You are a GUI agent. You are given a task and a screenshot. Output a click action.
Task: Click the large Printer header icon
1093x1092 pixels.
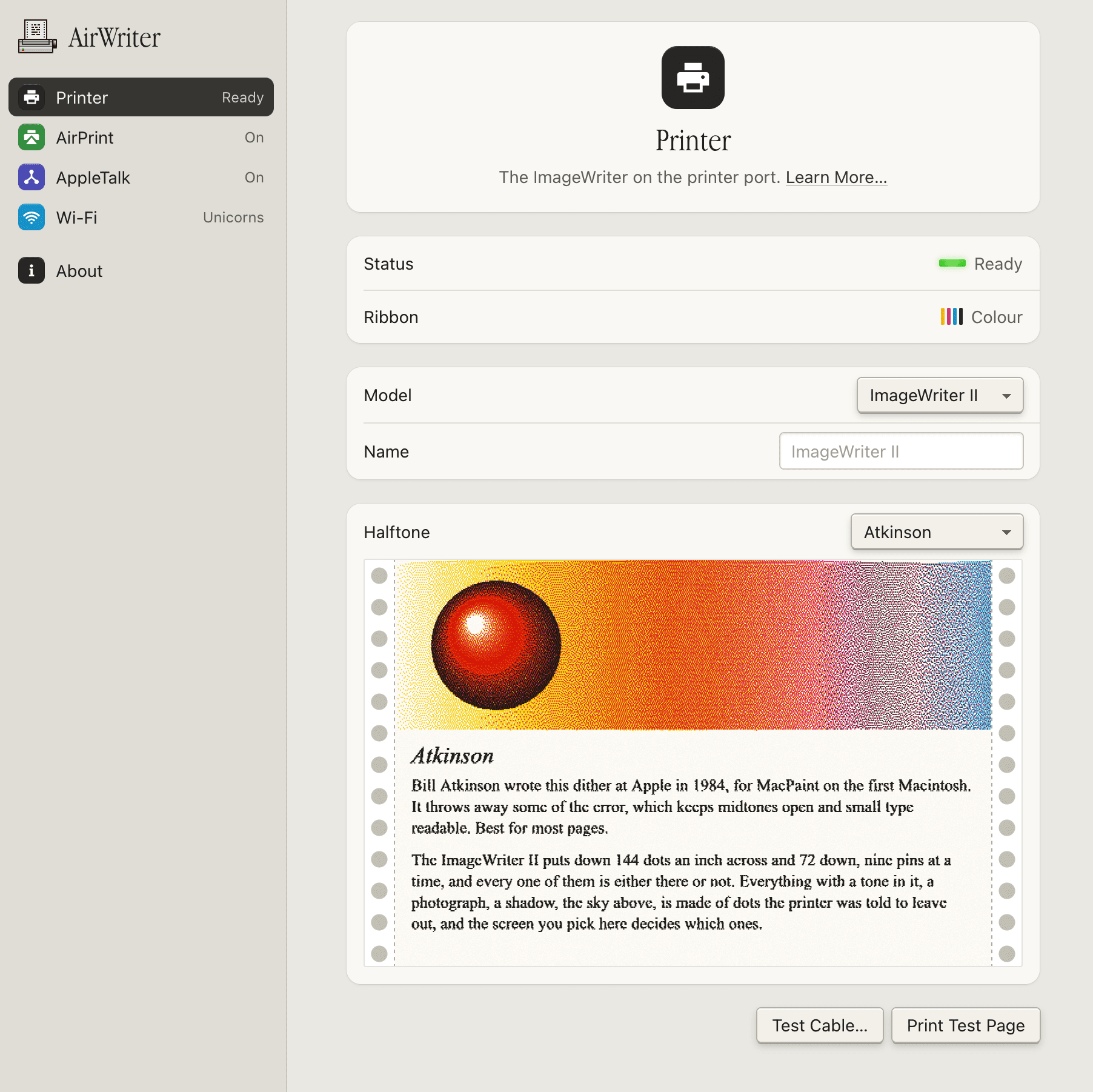click(x=693, y=78)
